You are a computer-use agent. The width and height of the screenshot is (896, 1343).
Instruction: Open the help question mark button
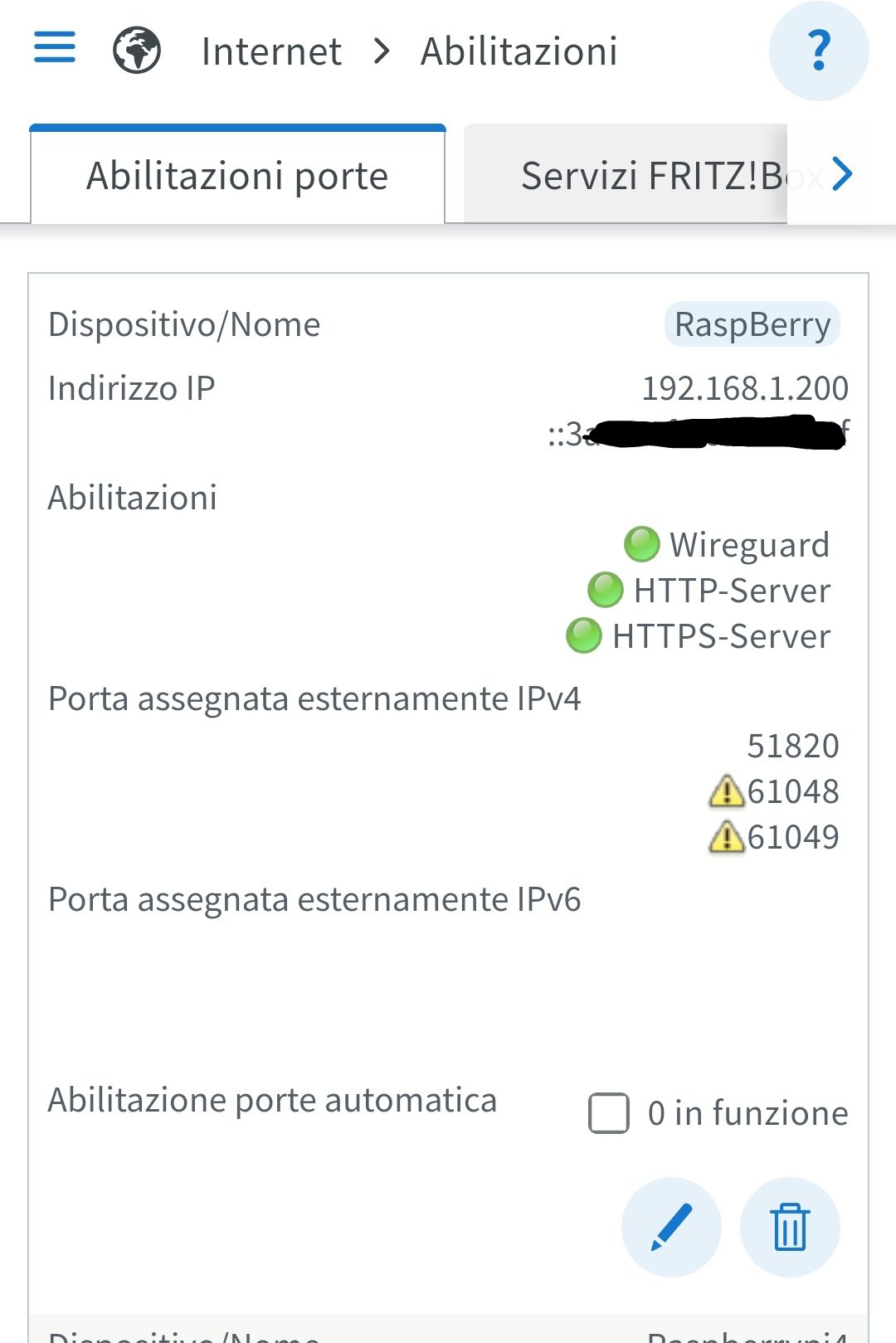tap(819, 51)
